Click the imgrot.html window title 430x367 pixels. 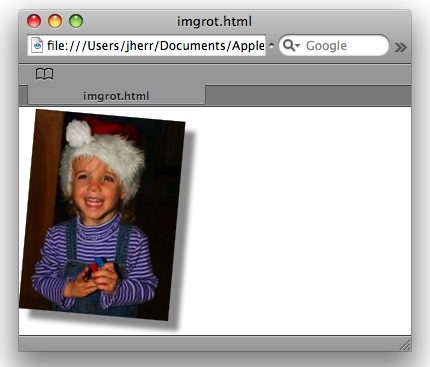tap(214, 22)
